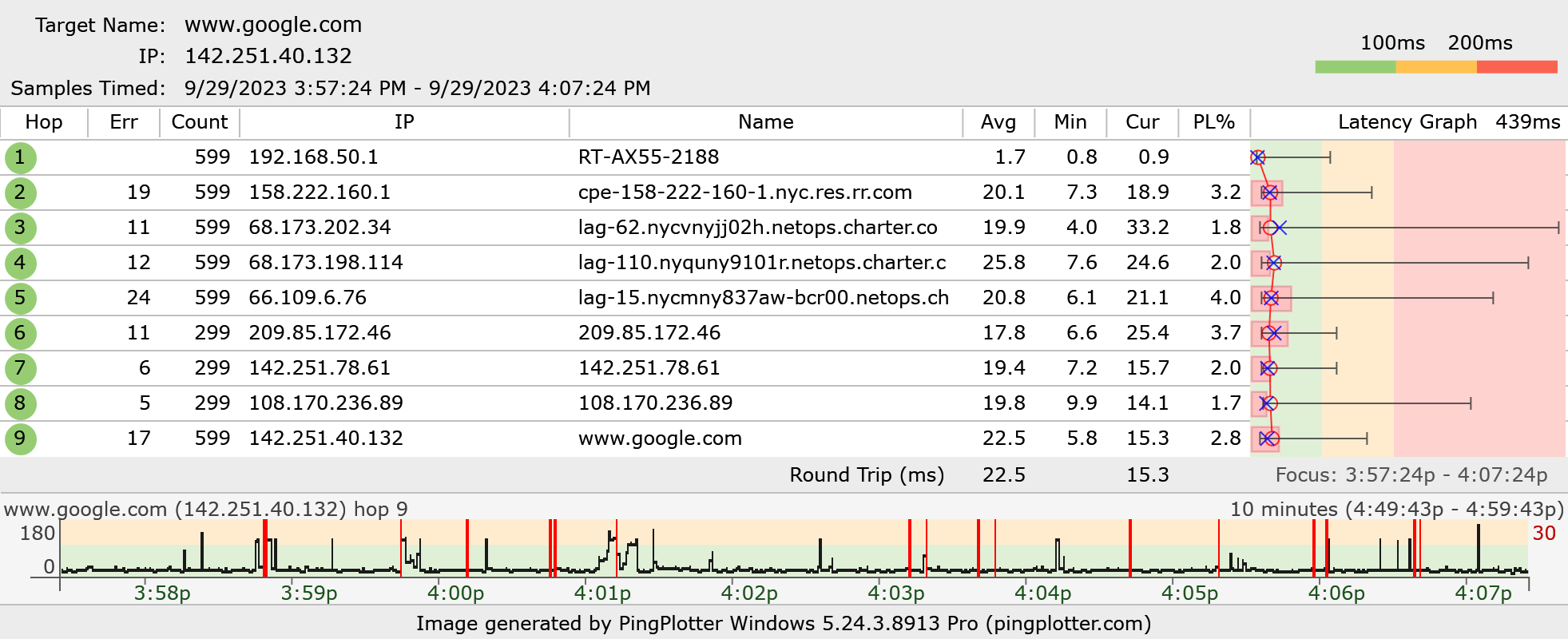The width and height of the screenshot is (1568, 639).
Task: Click the hop 1 green circle icon
Action: [x=20, y=157]
